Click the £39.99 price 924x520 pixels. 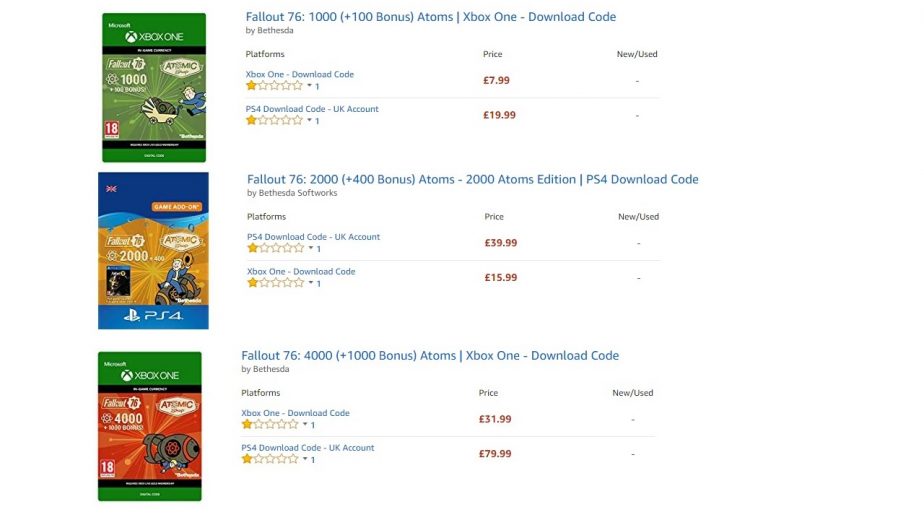click(x=501, y=243)
